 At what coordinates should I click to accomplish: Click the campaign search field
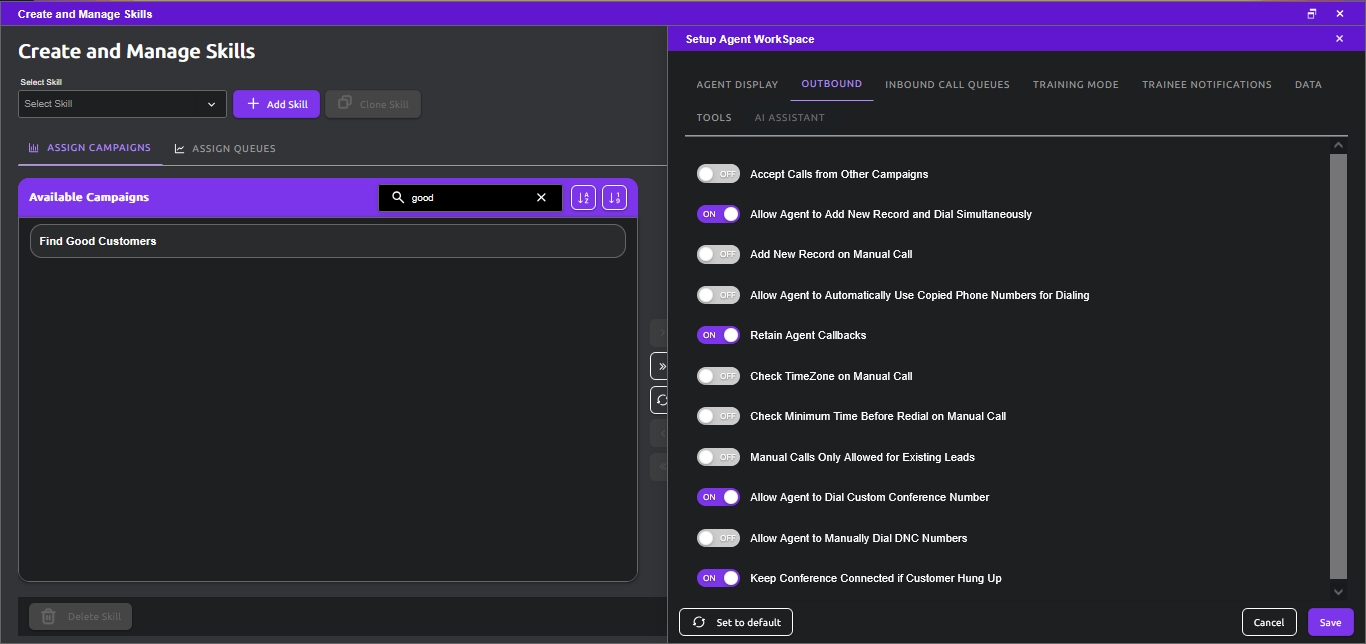[470, 198]
